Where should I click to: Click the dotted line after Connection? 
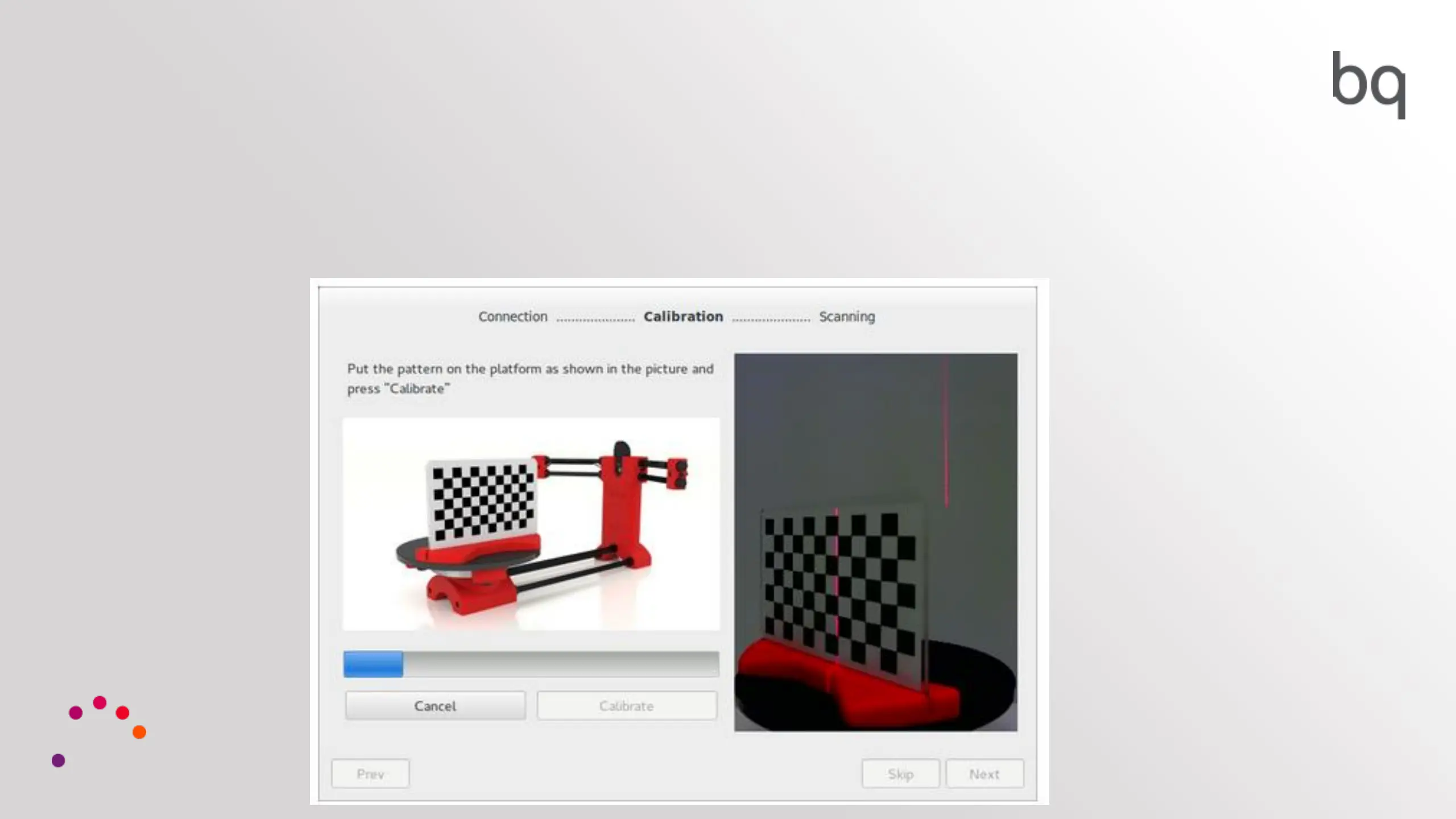[x=595, y=320]
